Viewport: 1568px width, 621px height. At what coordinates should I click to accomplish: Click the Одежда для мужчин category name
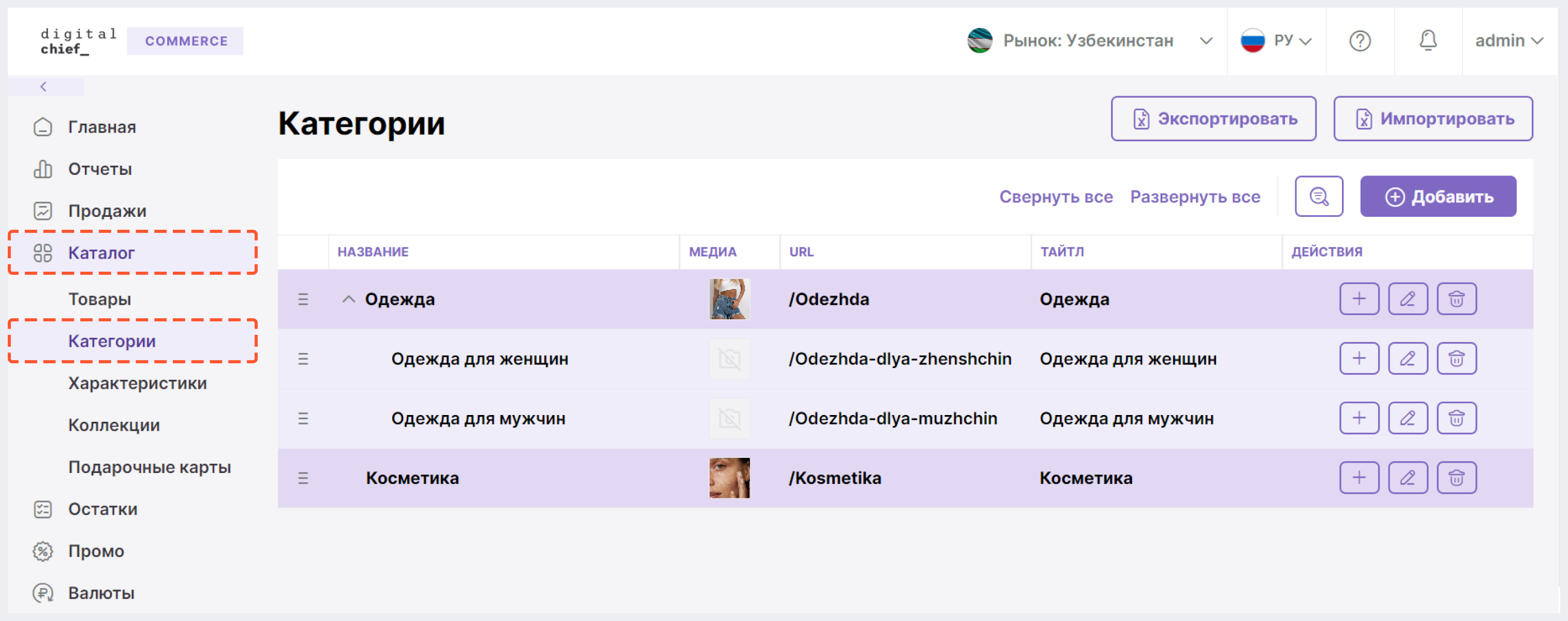pyautogui.click(x=479, y=418)
